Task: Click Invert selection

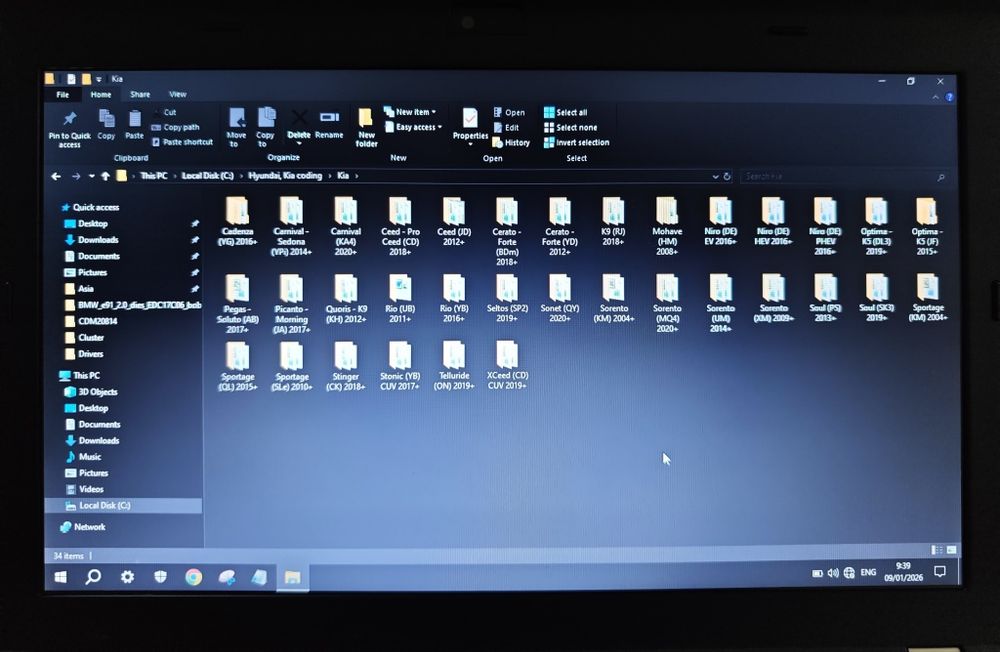Action: [577, 142]
